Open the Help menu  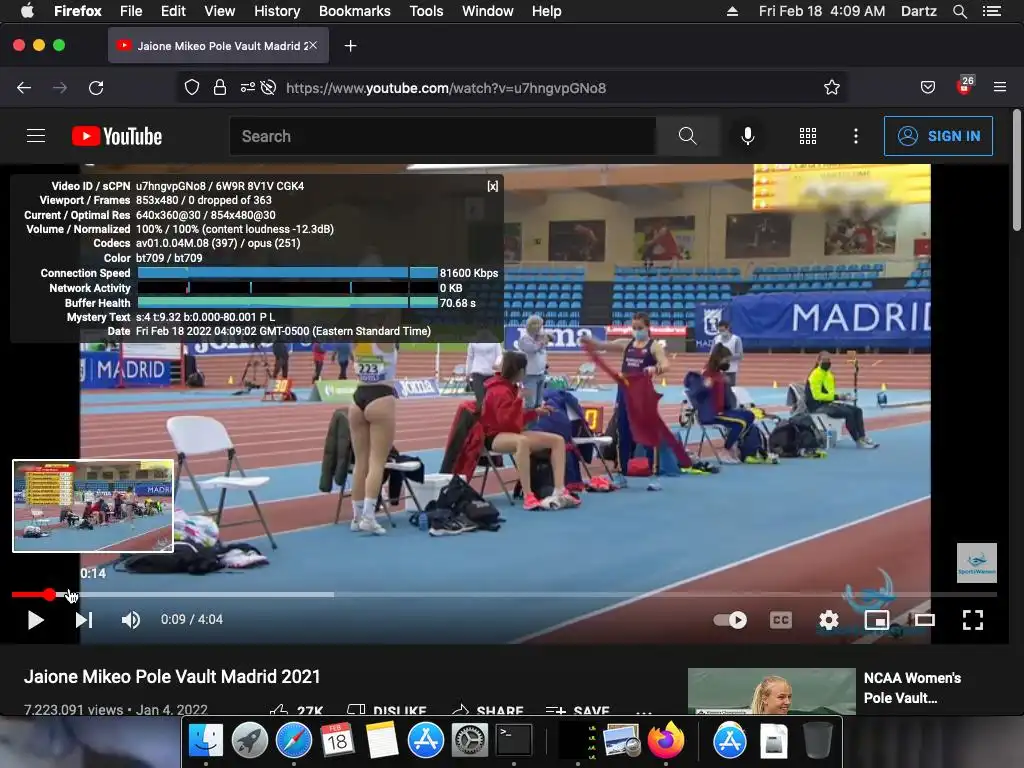(547, 11)
